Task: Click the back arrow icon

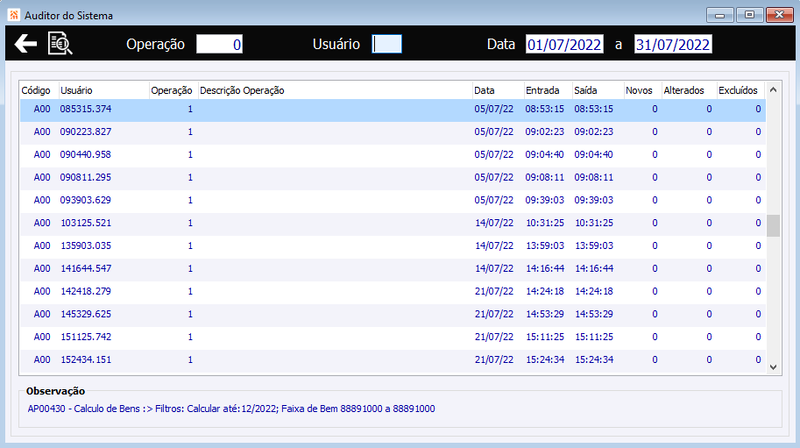Action: 26,44
